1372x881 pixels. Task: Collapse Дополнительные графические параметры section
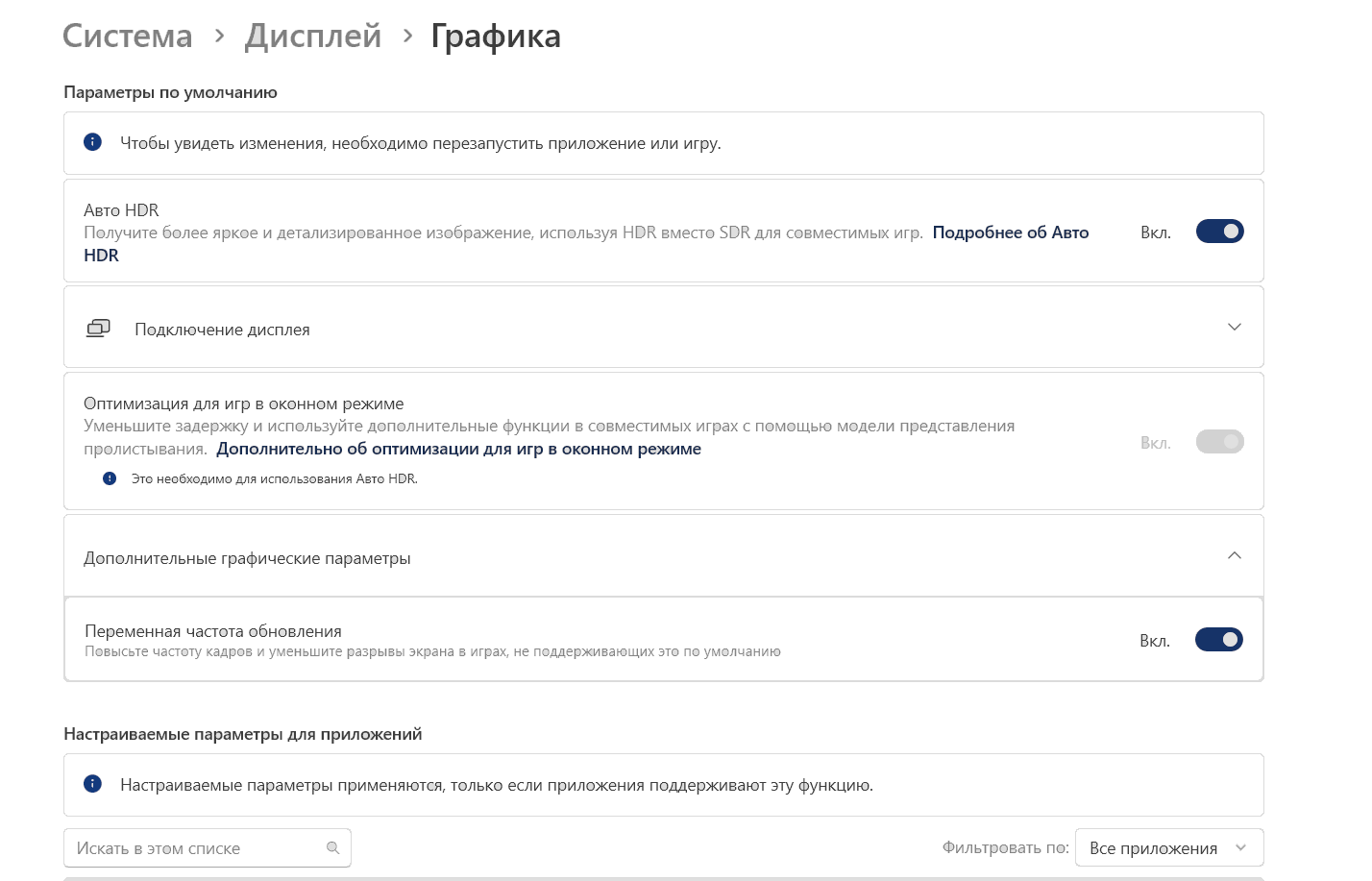pos(1235,556)
